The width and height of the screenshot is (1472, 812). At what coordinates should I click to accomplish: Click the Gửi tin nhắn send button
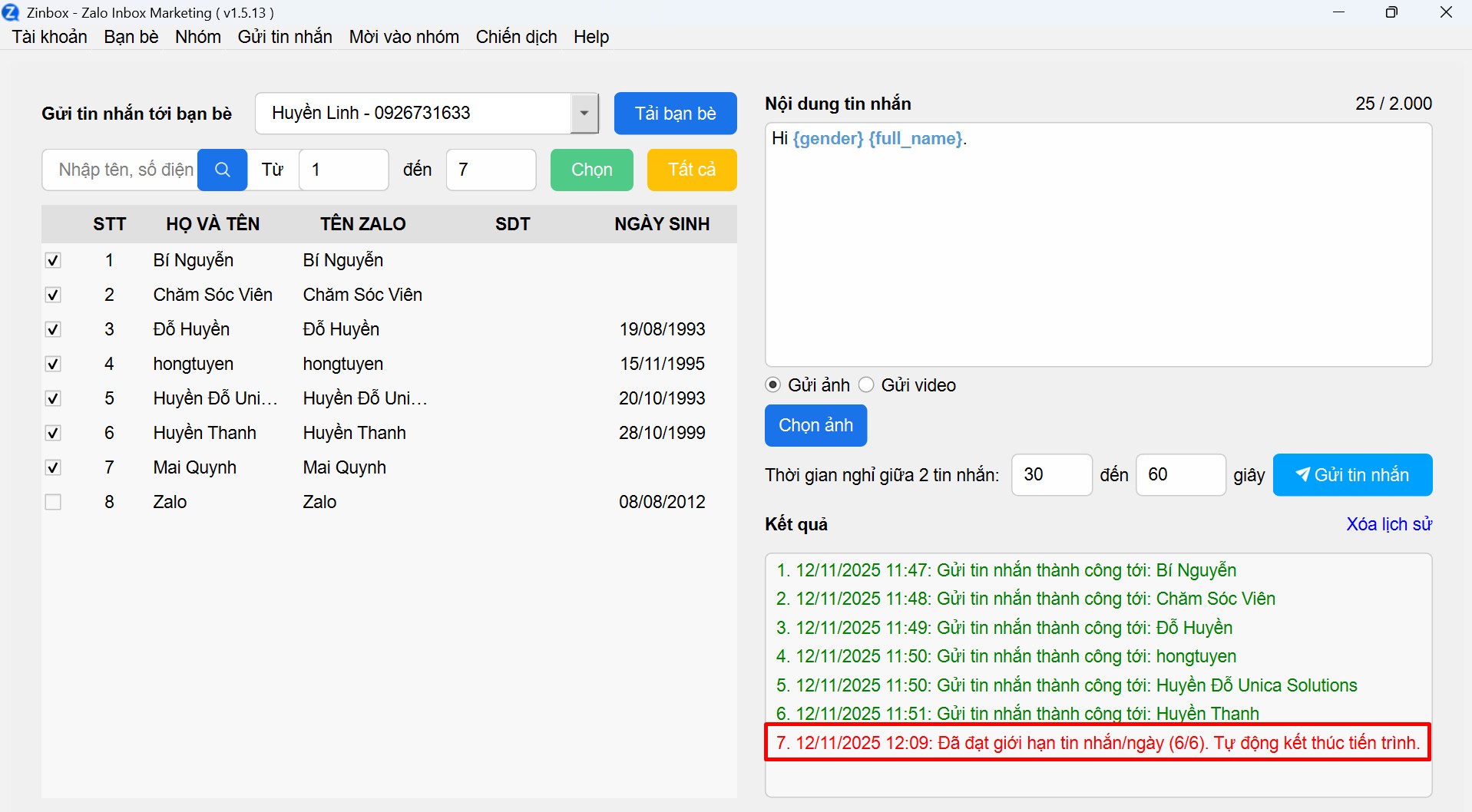(x=1352, y=475)
